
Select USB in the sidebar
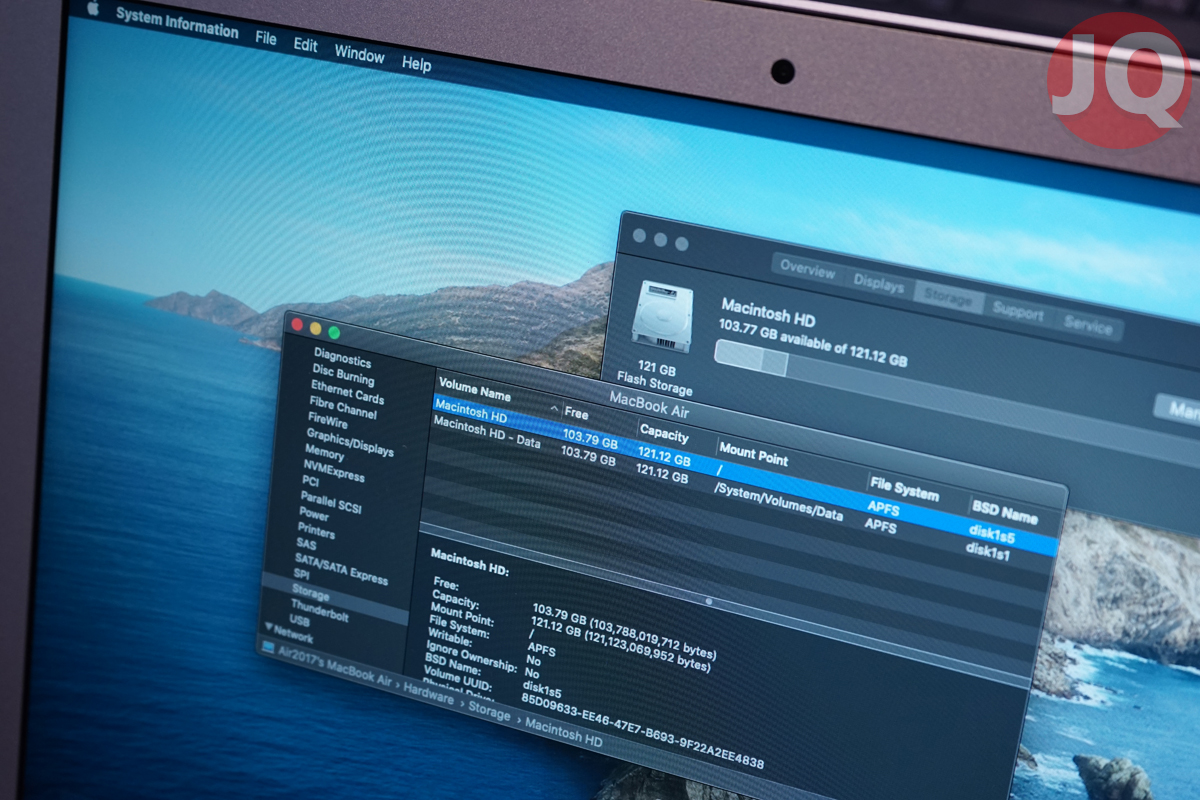coord(299,622)
